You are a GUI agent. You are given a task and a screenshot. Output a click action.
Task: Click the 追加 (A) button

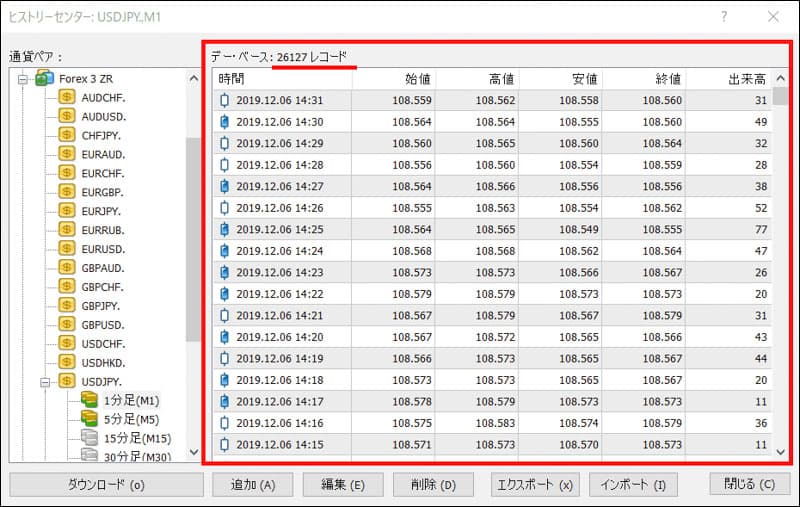(x=253, y=485)
